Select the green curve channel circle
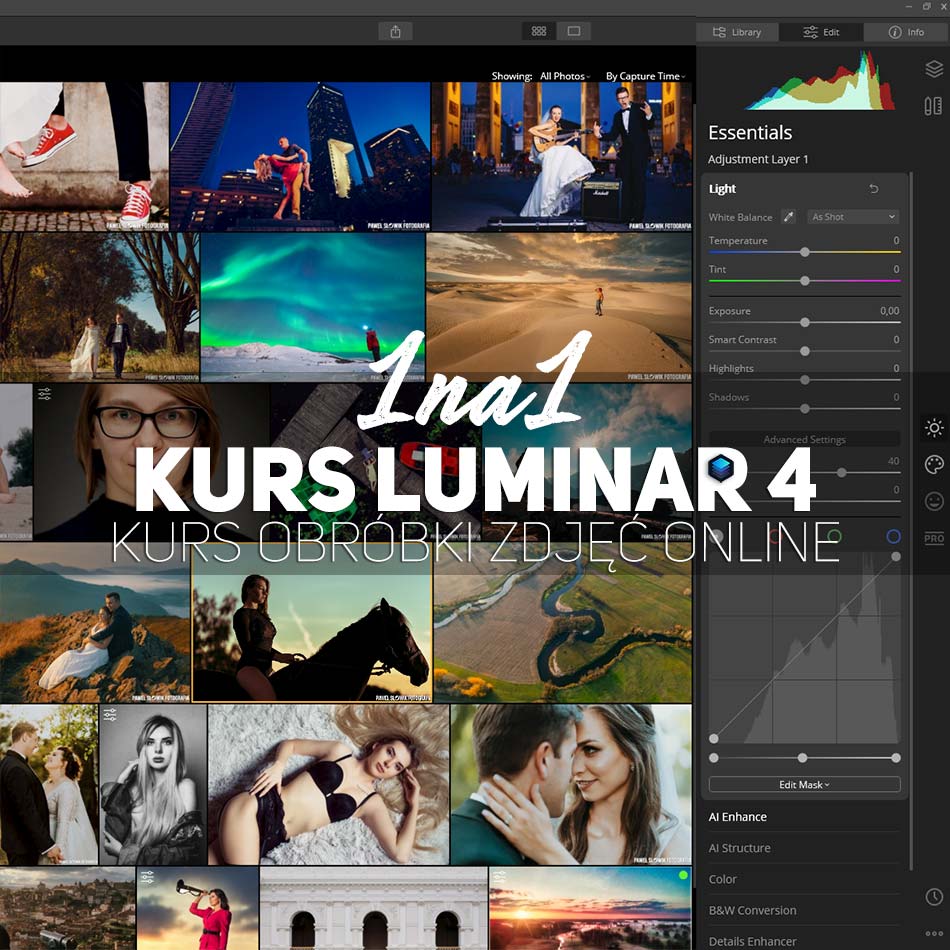The width and height of the screenshot is (950, 950). 834,536
